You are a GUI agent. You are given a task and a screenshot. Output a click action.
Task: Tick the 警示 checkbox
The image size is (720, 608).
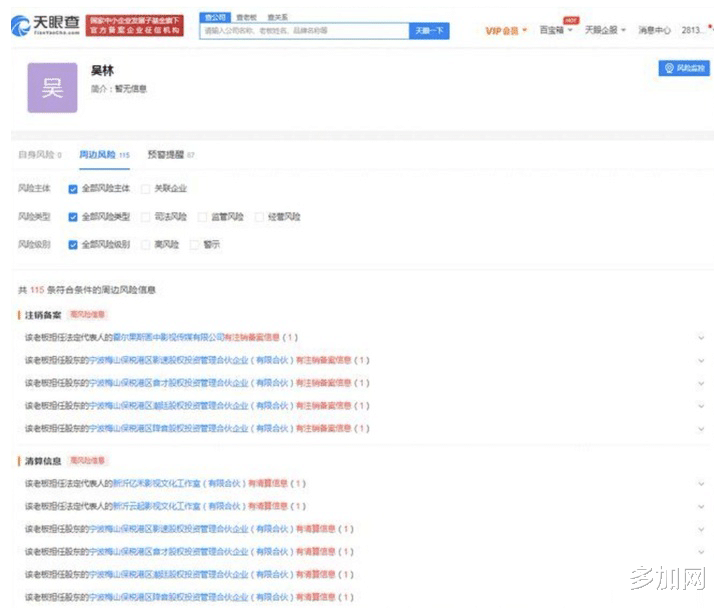(x=195, y=245)
